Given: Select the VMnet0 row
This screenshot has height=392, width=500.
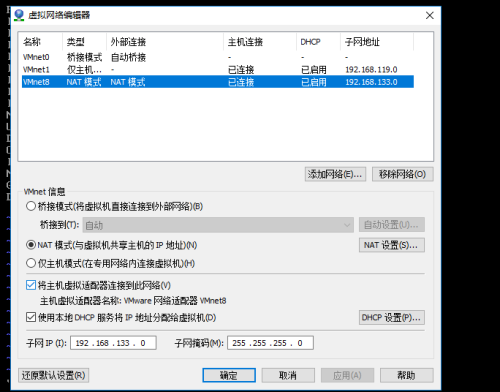Looking at the screenshot, I should pos(218,57).
